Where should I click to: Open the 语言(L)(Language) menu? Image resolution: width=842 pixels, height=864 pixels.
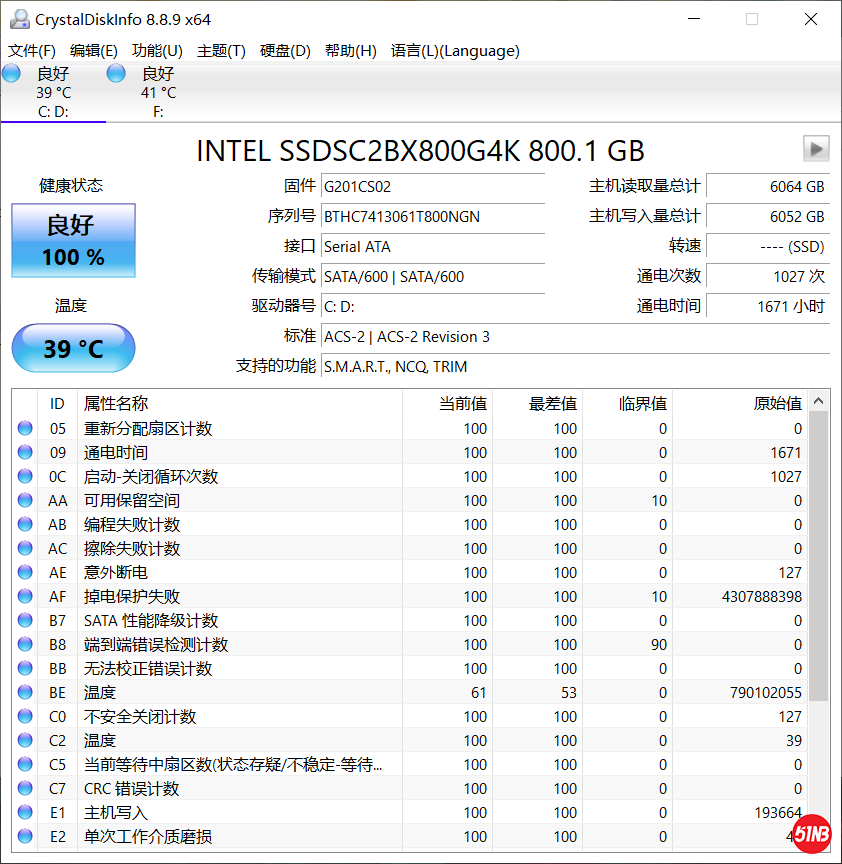pyautogui.click(x=455, y=51)
